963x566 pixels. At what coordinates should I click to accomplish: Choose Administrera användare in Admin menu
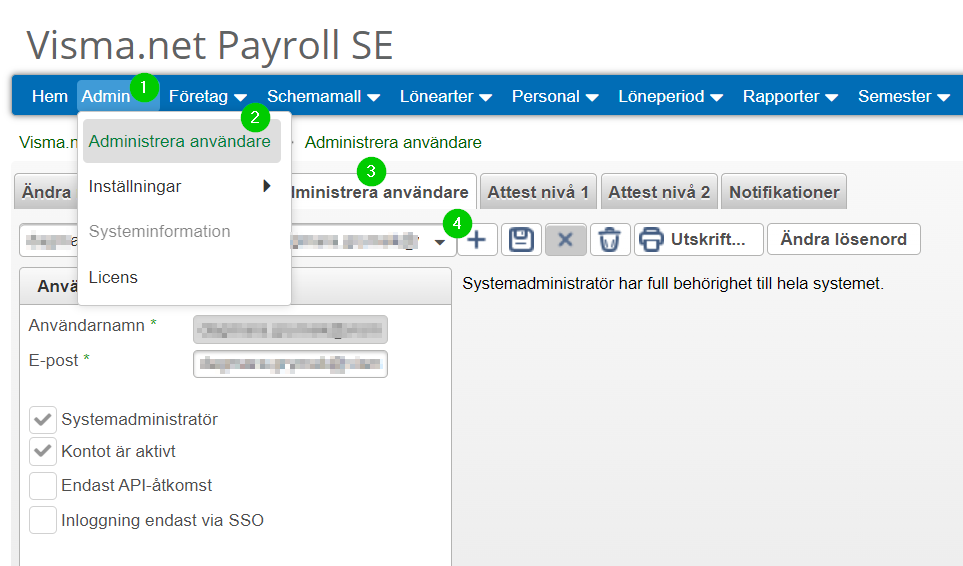point(182,141)
